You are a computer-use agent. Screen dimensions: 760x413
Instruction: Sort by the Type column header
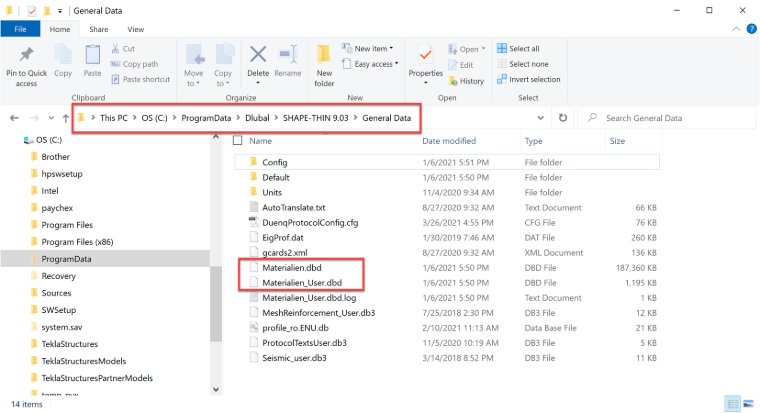pyautogui.click(x=533, y=141)
